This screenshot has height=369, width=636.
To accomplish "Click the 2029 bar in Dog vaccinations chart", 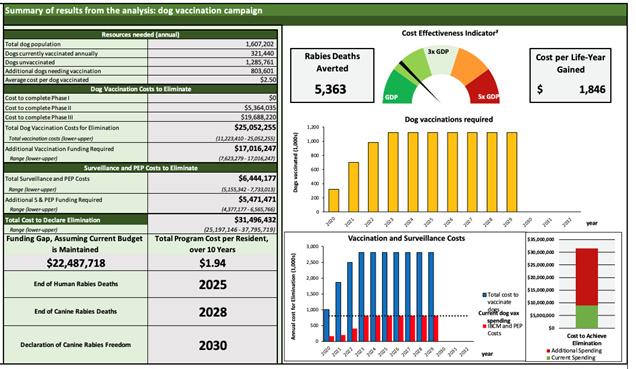I will (512, 172).
